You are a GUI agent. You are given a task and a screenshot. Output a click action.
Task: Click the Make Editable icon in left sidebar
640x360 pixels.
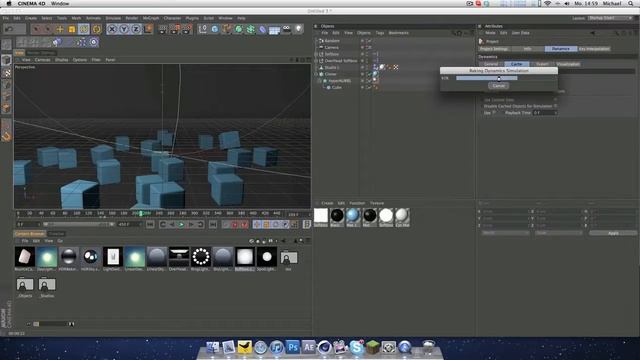[x=7, y=45]
